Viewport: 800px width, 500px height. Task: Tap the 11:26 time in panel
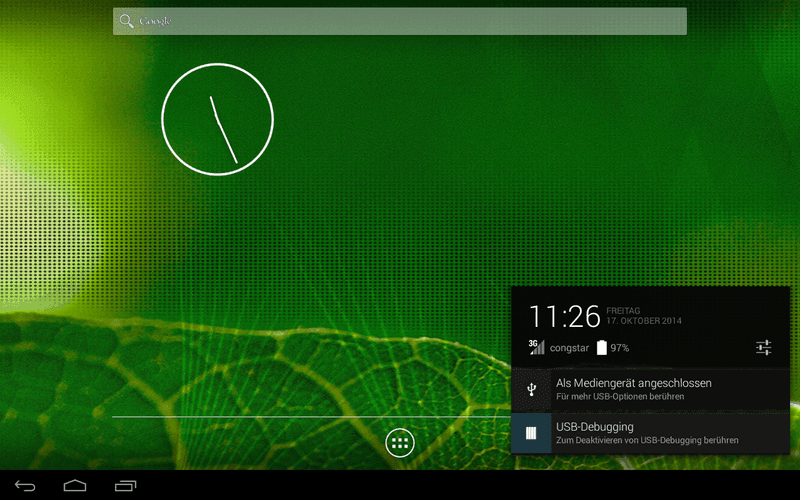[564, 316]
